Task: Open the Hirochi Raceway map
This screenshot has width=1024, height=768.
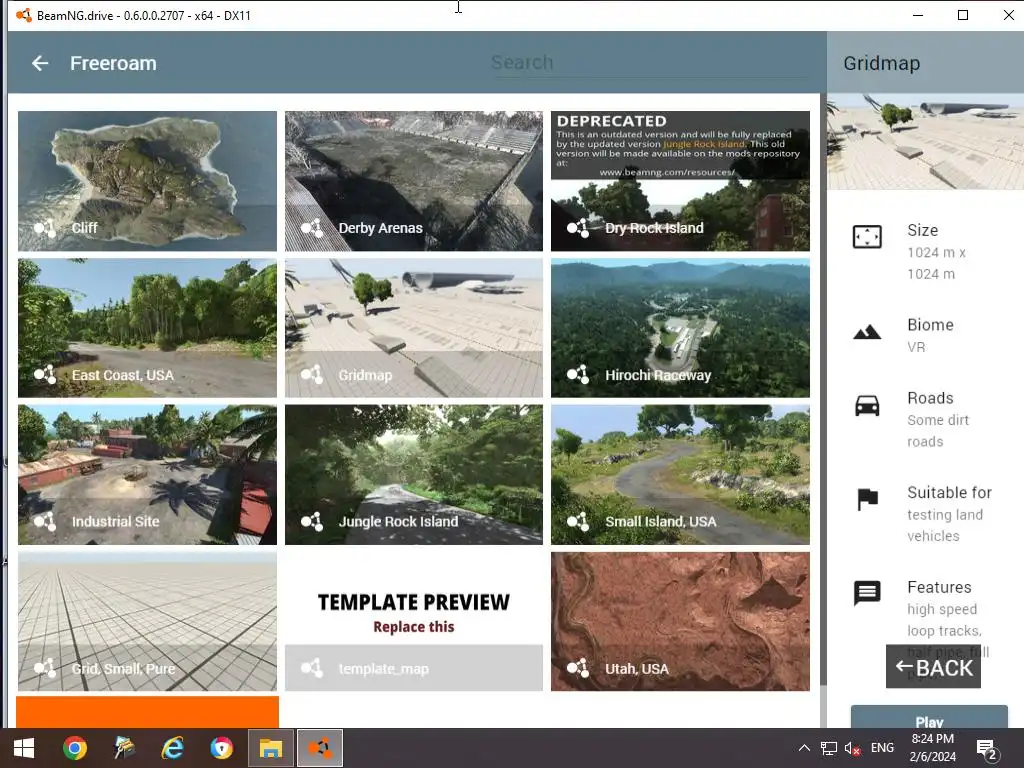Action: [680, 328]
